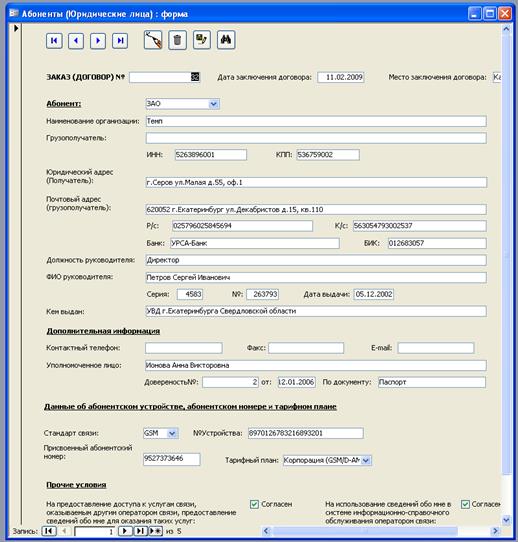The width and height of the screenshot is (518, 542).
Task: Click the БИК field 012683057
Action: click(x=437, y=243)
